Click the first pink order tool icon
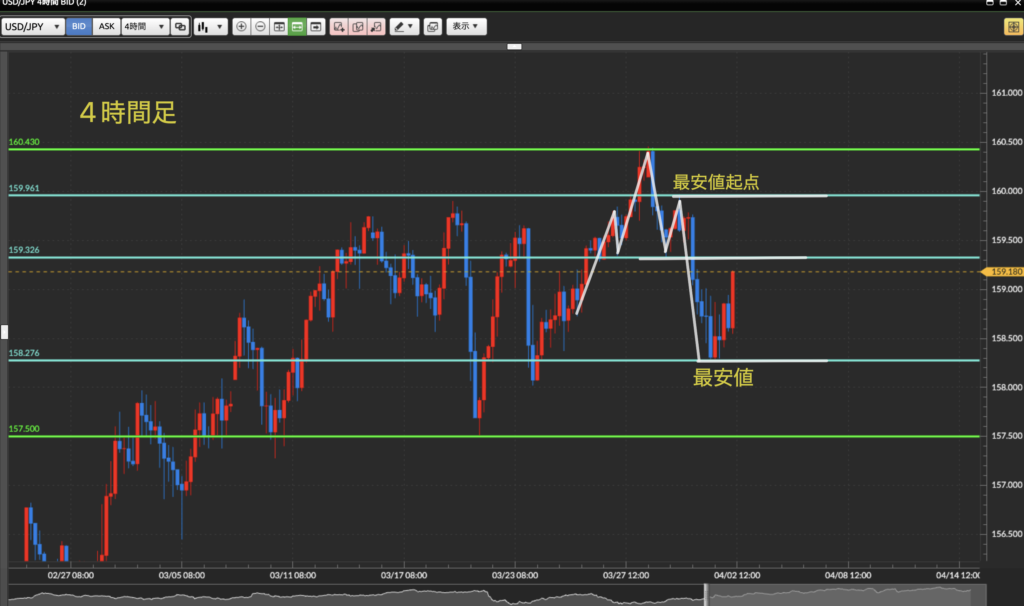The height and width of the screenshot is (606, 1024). coord(339,27)
